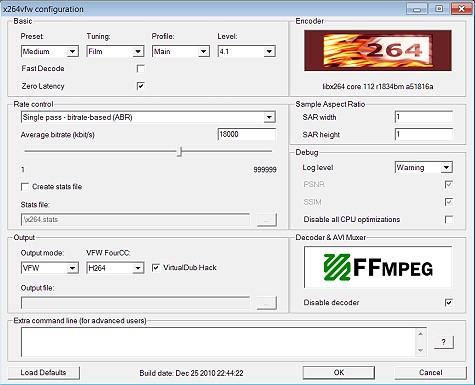This screenshot has height=385, width=475.
Task: Toggle the SSIM checkbox
Action: point(449,202)
